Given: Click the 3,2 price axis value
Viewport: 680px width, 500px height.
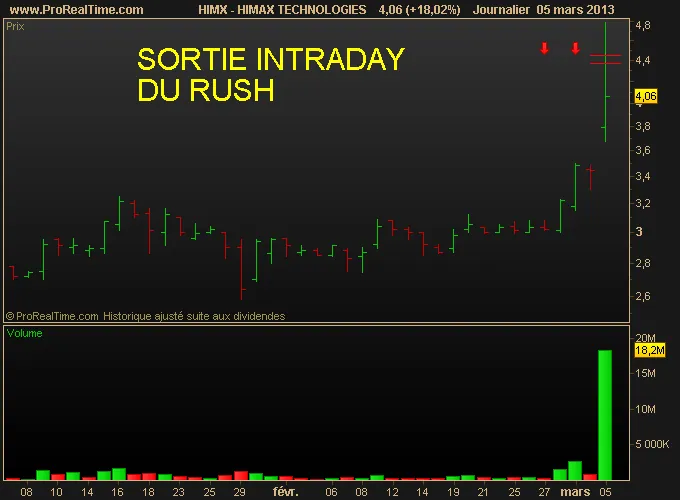Looking at the screenshot, I should click(x=643, y=203).
